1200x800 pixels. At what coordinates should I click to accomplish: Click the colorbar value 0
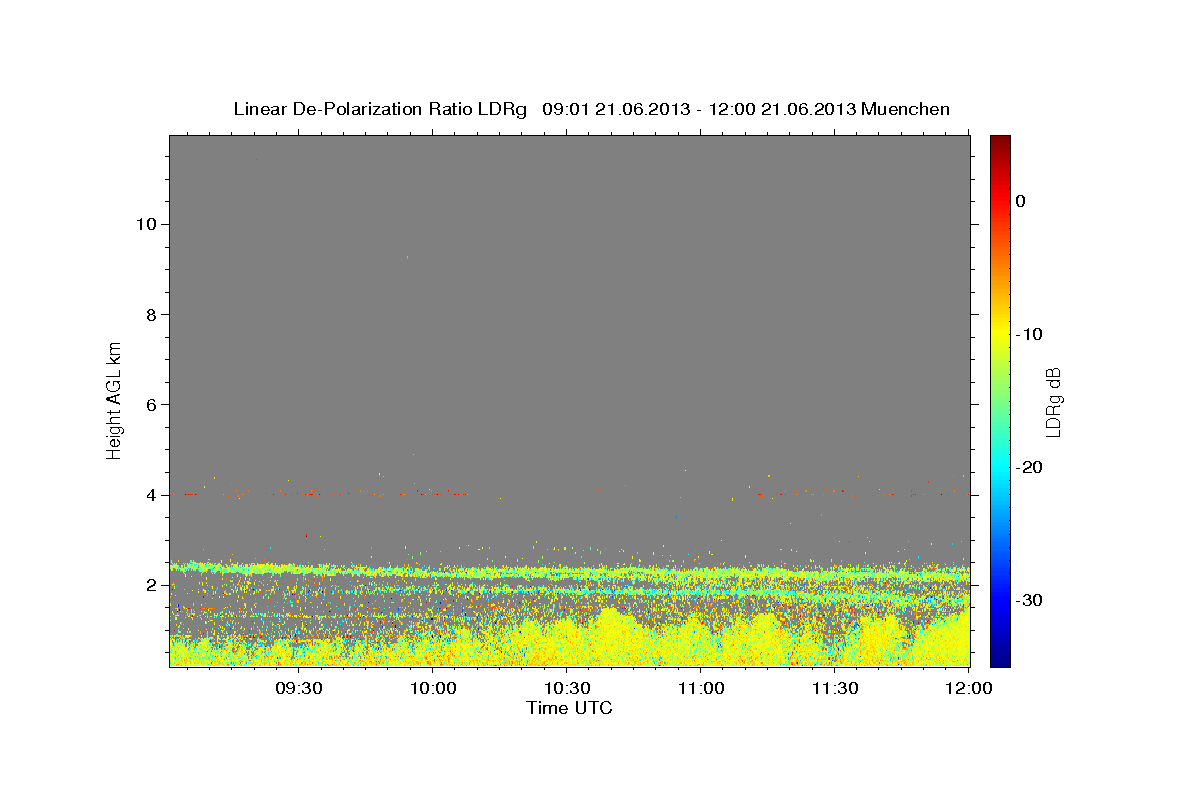tap(1021, 201)
